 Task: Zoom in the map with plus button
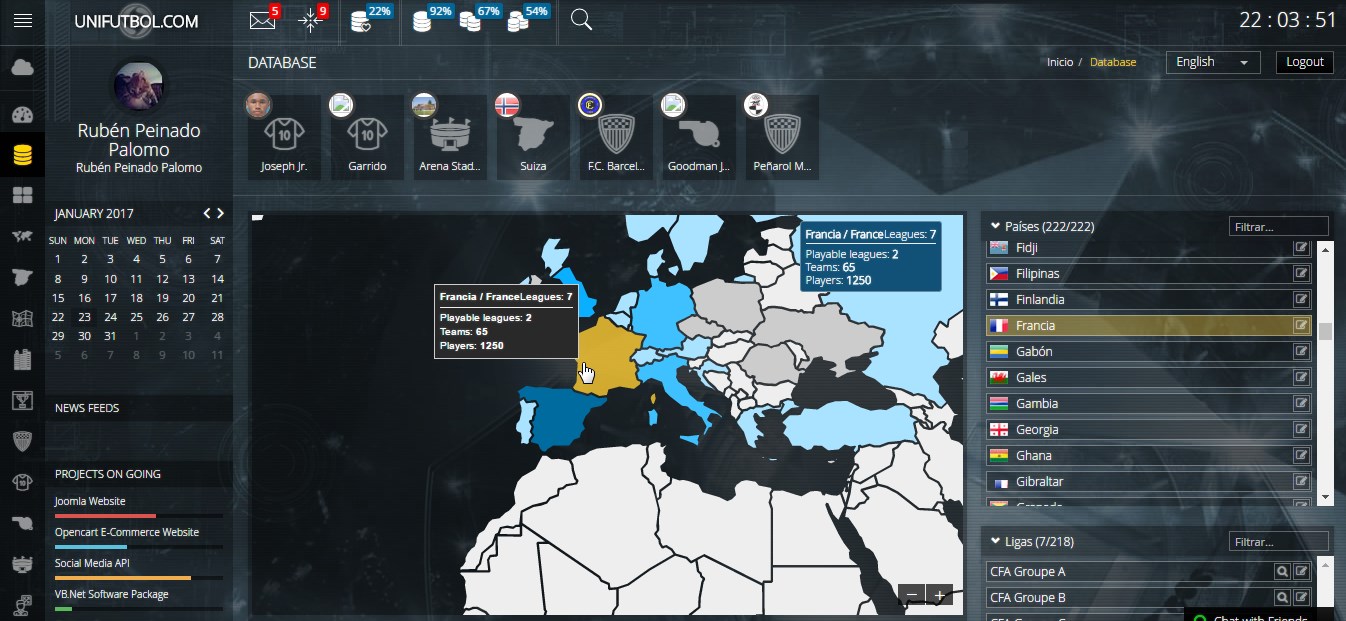(x=939, y=595)
